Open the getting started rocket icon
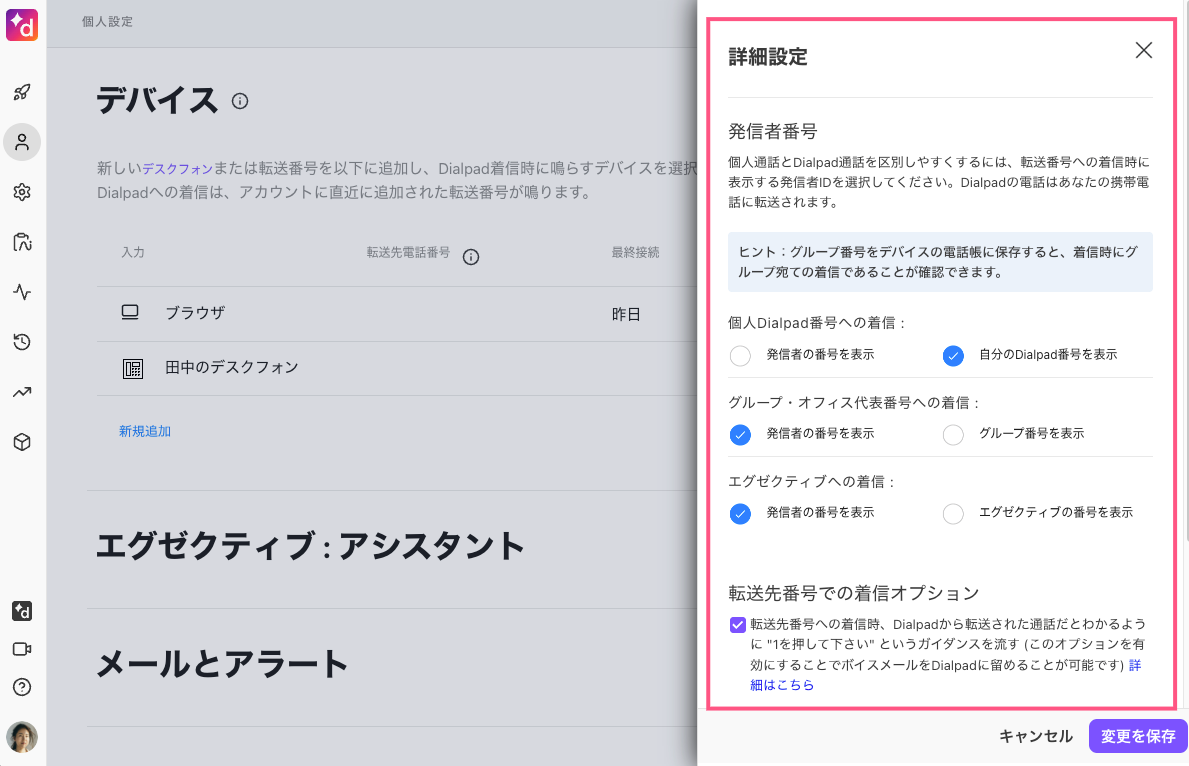 22,92
